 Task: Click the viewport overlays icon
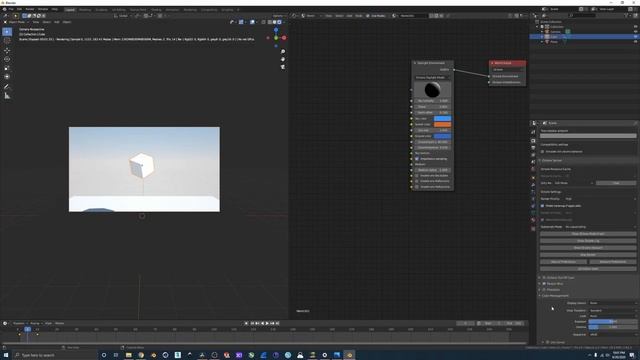pyautogui.click(x=253, y=22)
